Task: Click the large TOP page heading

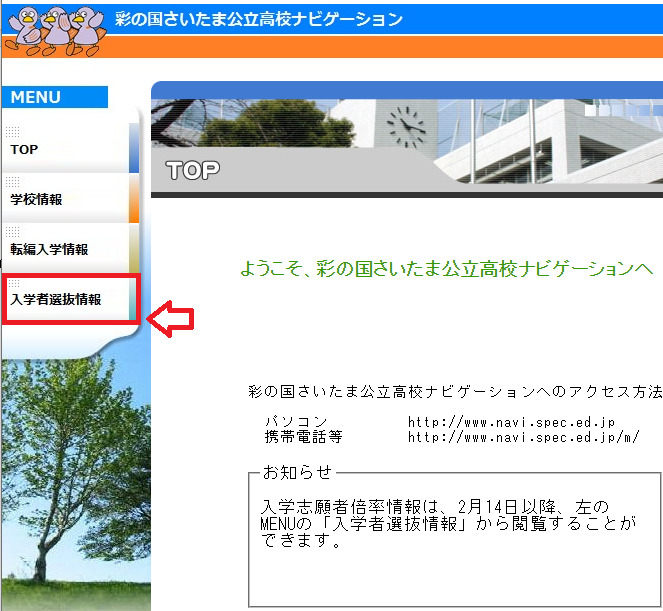Action: pyautogui.click(x=192, y=170)
